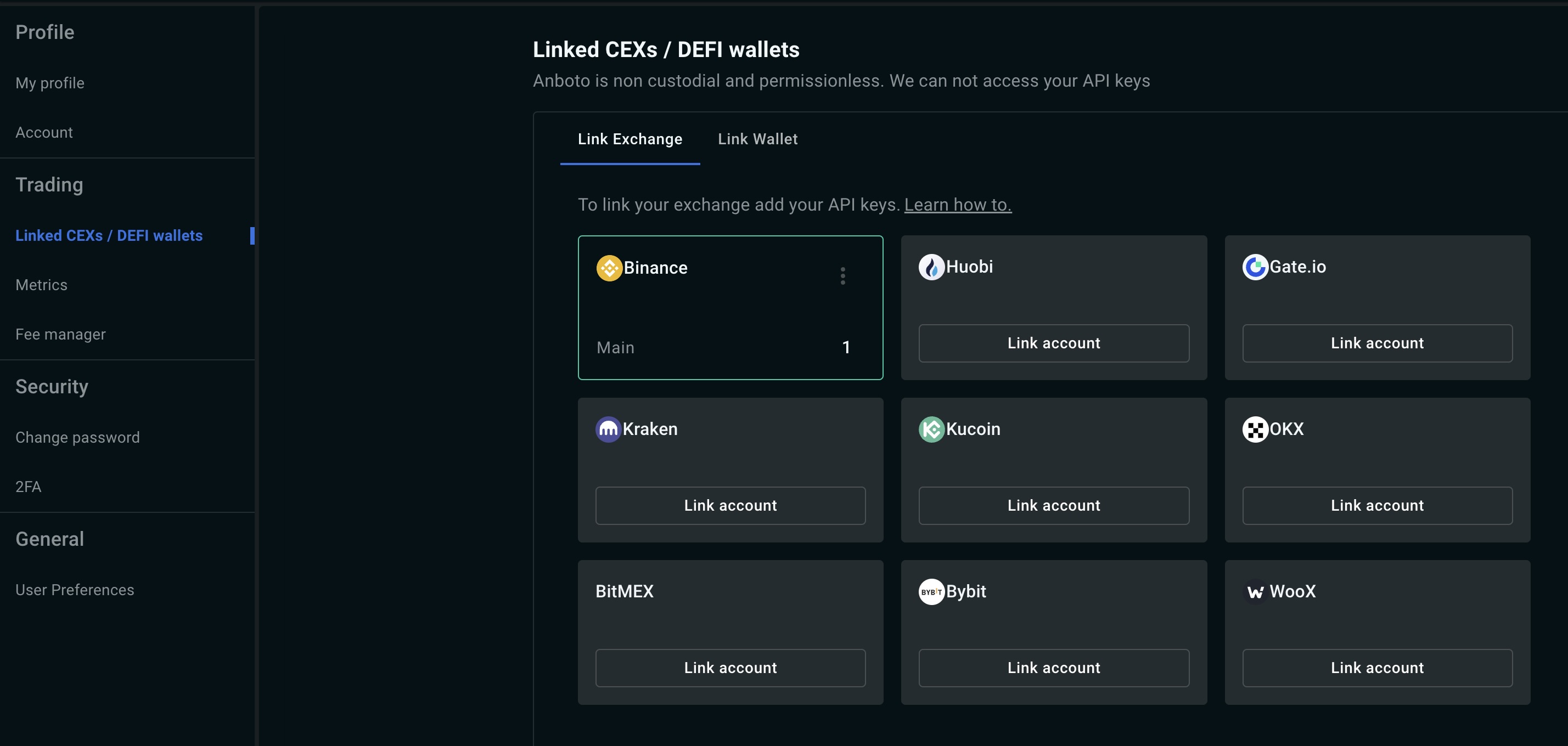Click the Kraken exchange name
This screenshot has width=1568, height=746.
[x=650, y=429]
